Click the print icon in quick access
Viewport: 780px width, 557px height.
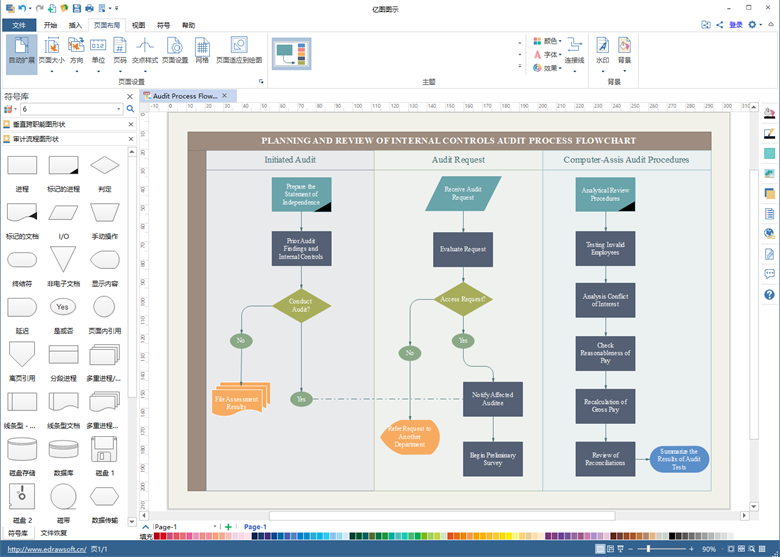[89, 8]
